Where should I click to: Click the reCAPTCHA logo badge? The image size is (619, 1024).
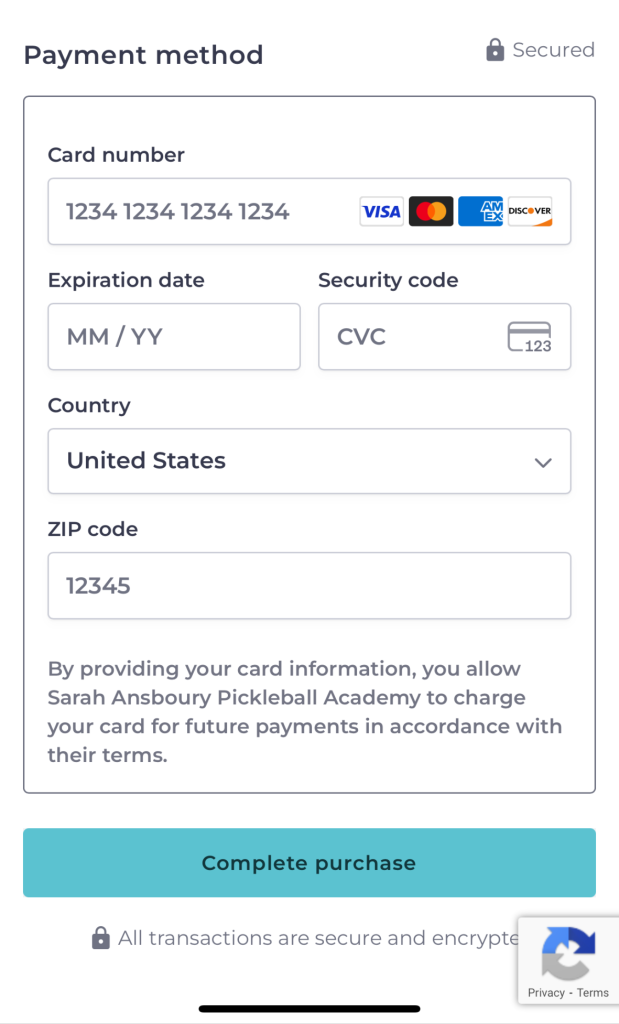[x=569, y=953]
